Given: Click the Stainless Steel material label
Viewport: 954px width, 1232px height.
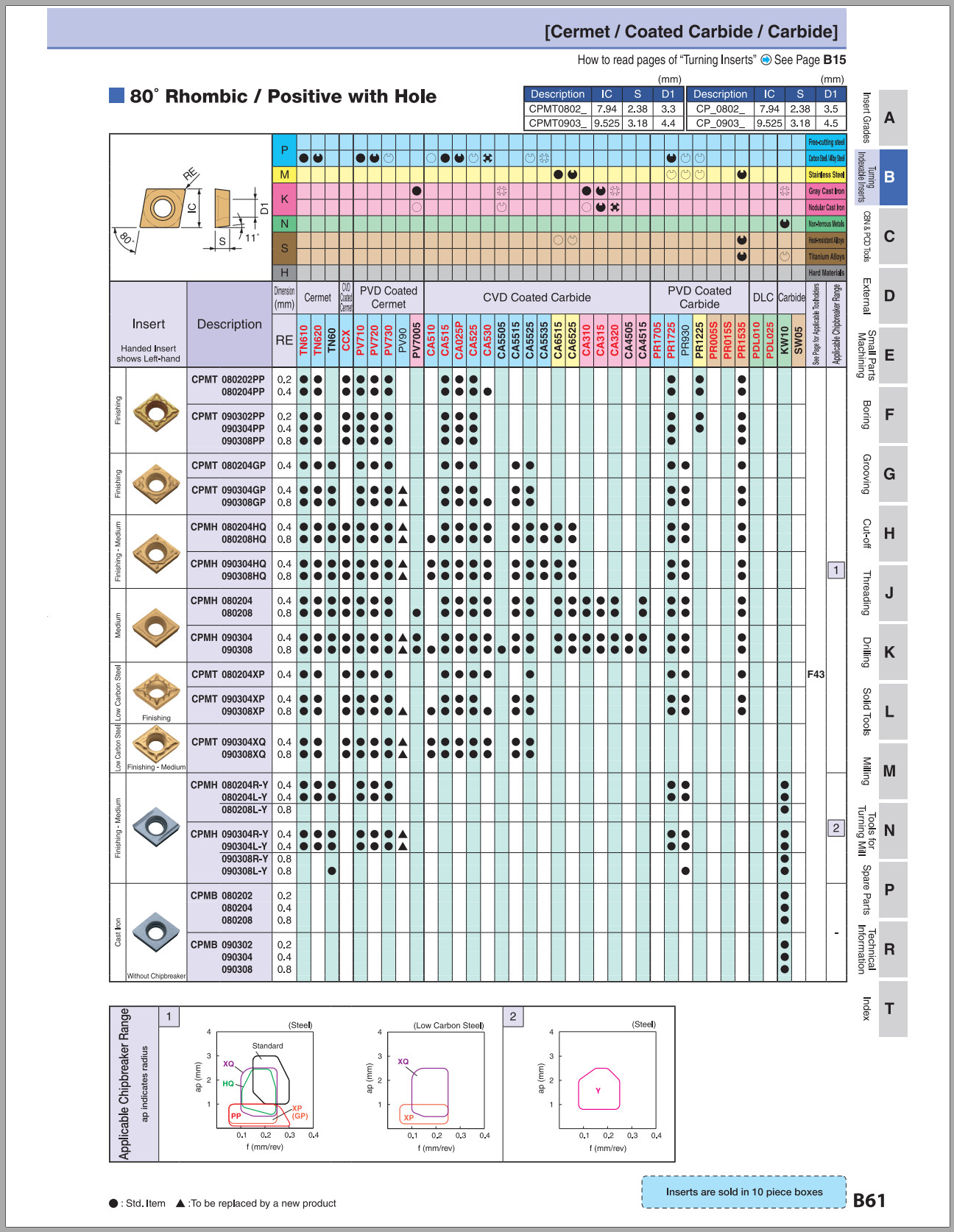Looking at the screenshot, I should coord(827,174).
